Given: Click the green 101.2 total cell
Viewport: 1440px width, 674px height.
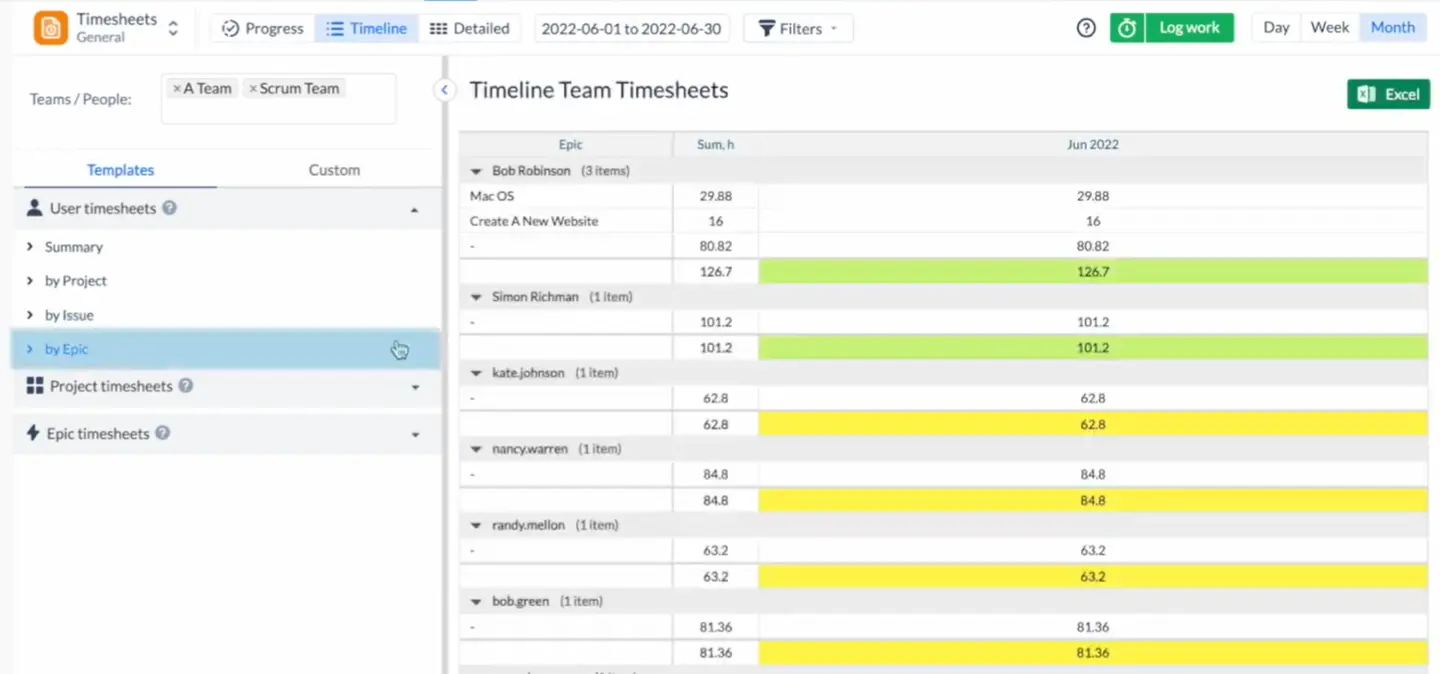Looking at the screenshot, I should coord(1093,348).
